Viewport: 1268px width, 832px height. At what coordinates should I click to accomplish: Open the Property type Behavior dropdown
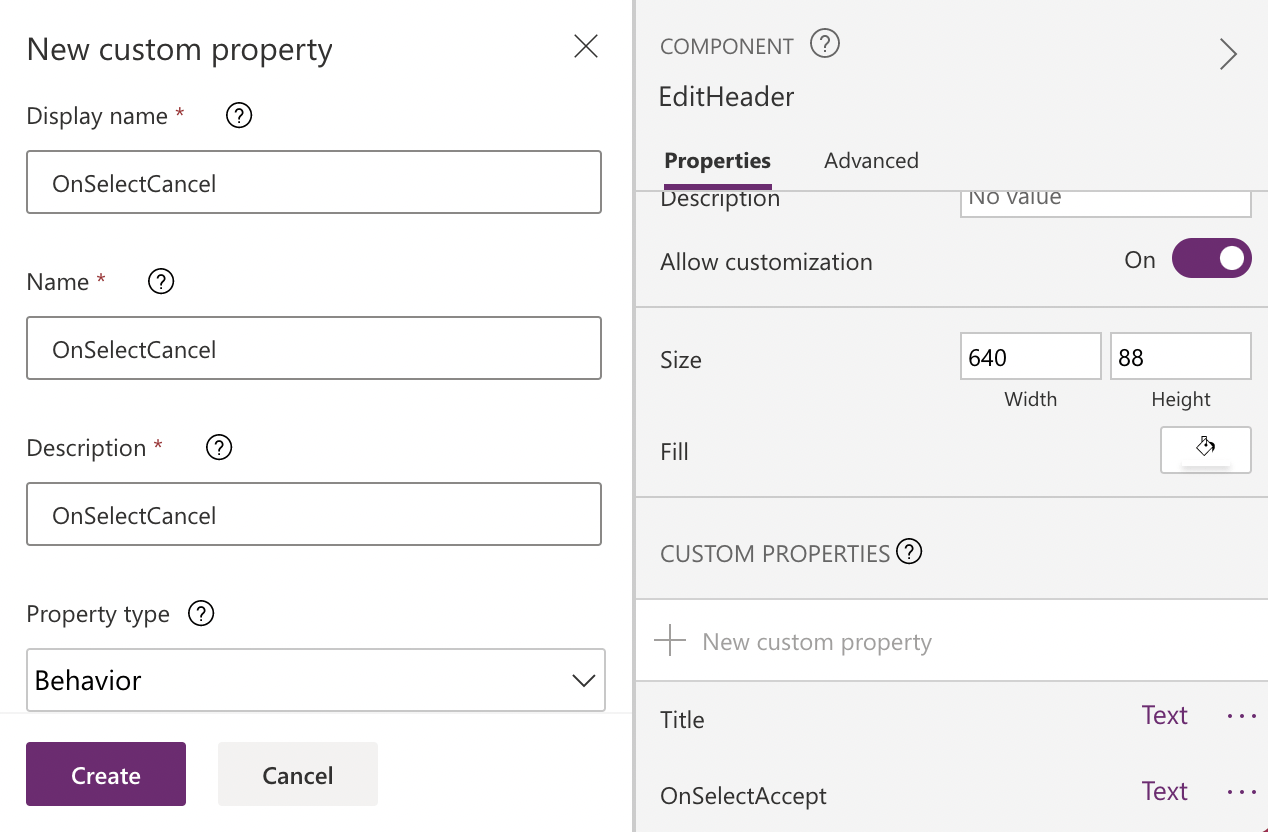click(x=316, y=680)
